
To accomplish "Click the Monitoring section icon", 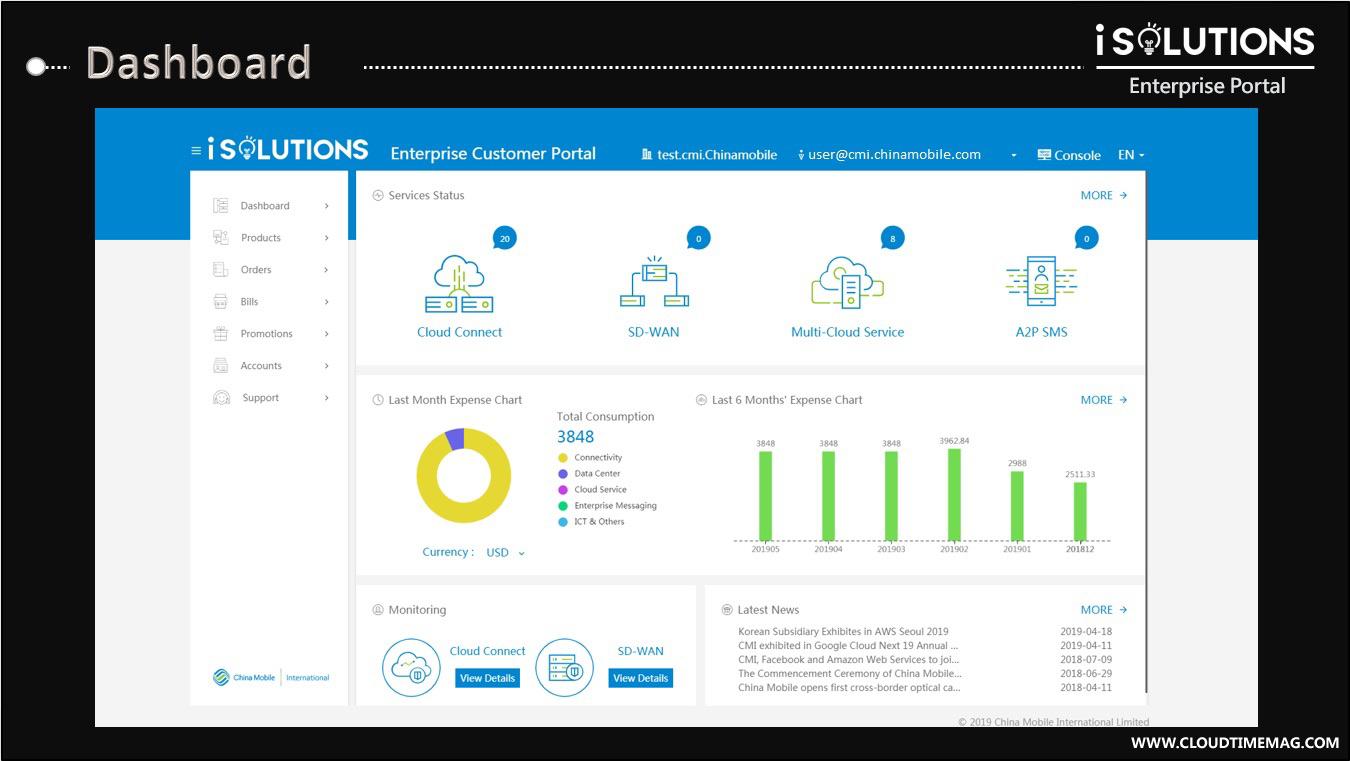I will (x=378, y=609).
